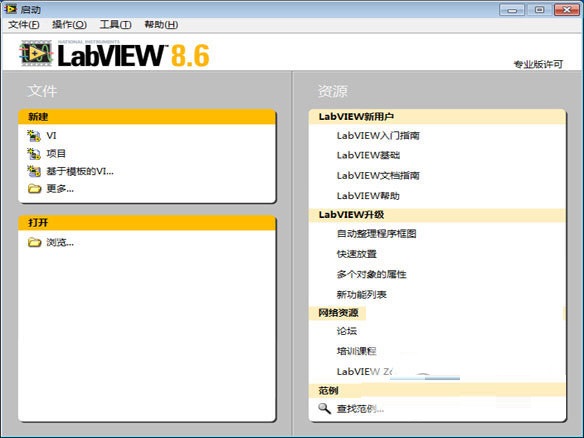The width and height of the screenshot is (584, 438).
Task: Click the LabVIEW 8.6 logo graphic
Action: click(114, 54)
